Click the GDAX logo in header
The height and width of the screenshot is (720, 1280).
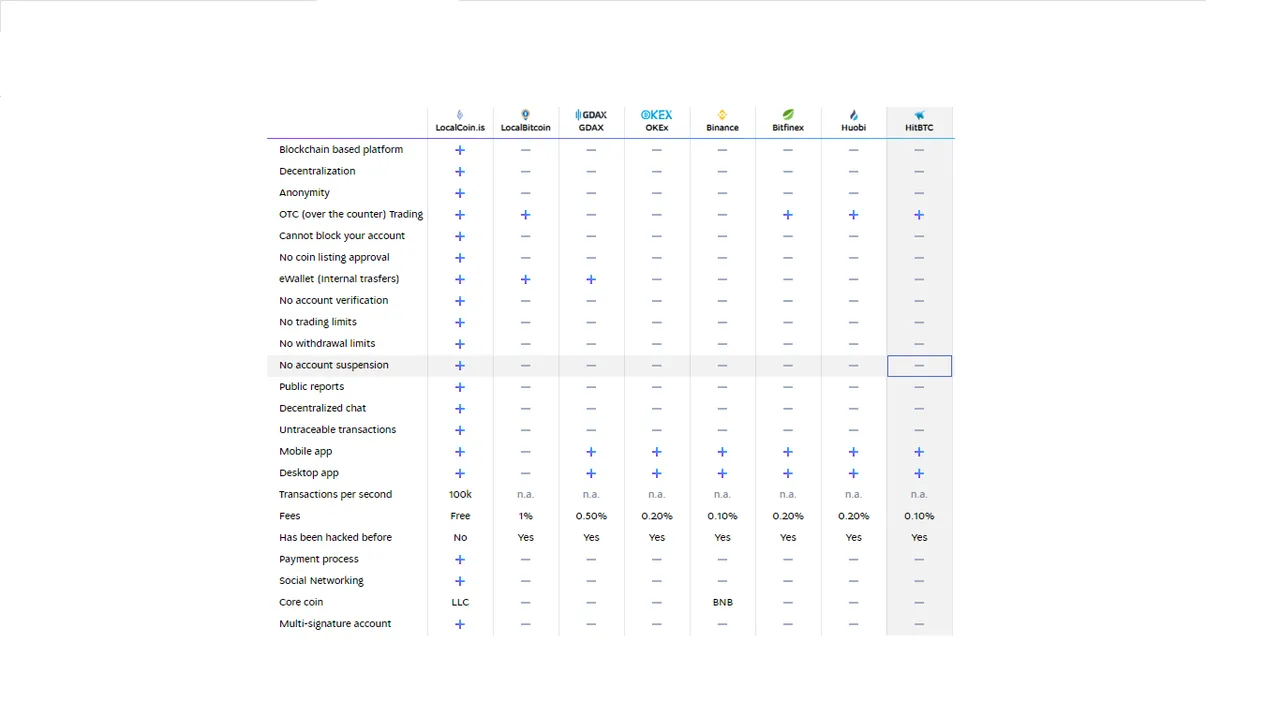point(591,115)
